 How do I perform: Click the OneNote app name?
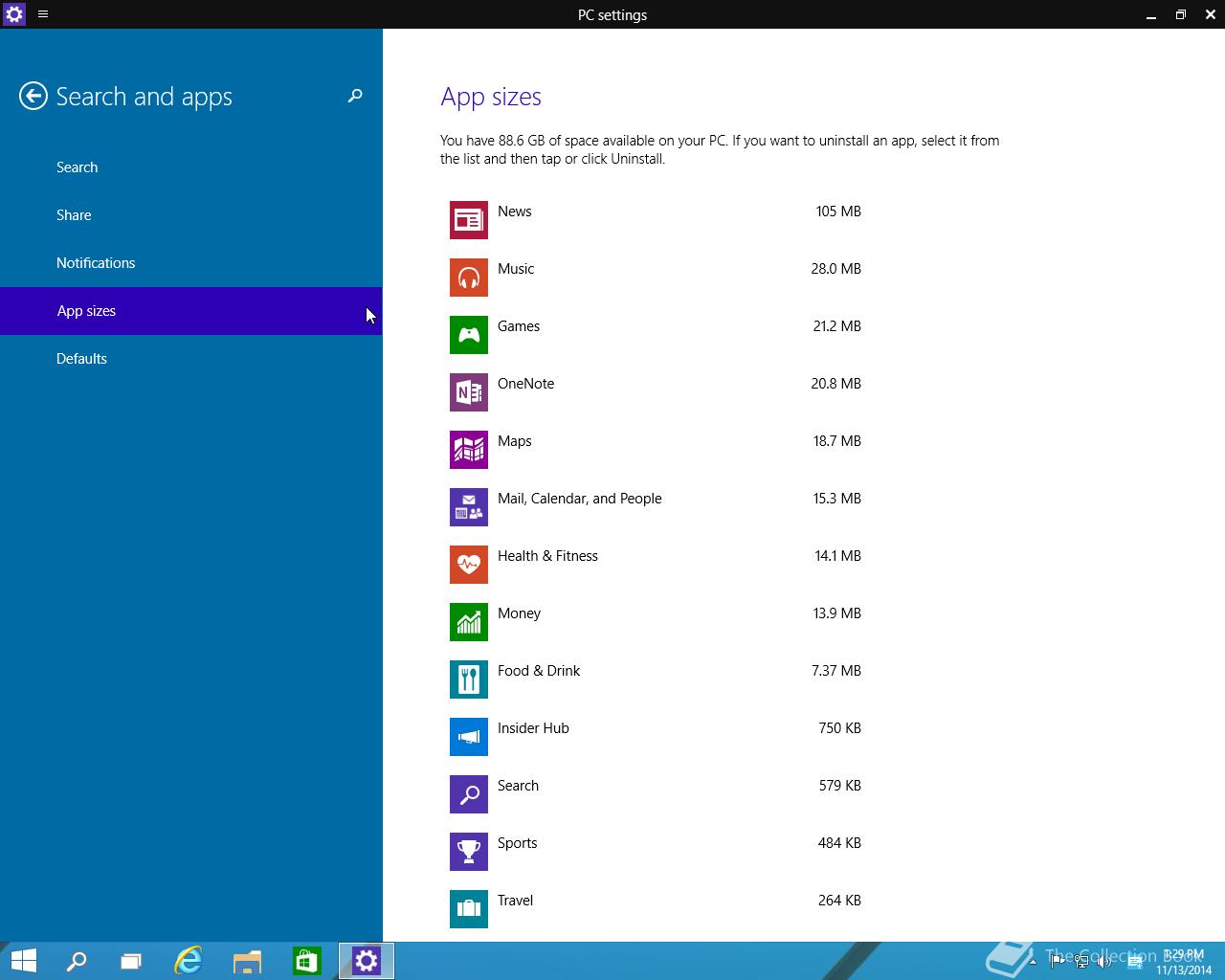[x=526, y=384]
